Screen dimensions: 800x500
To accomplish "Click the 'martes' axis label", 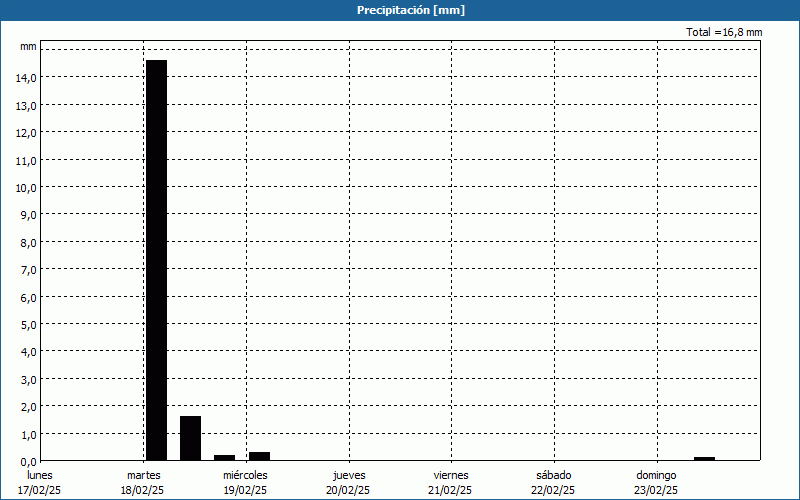I will pos(144,475).
